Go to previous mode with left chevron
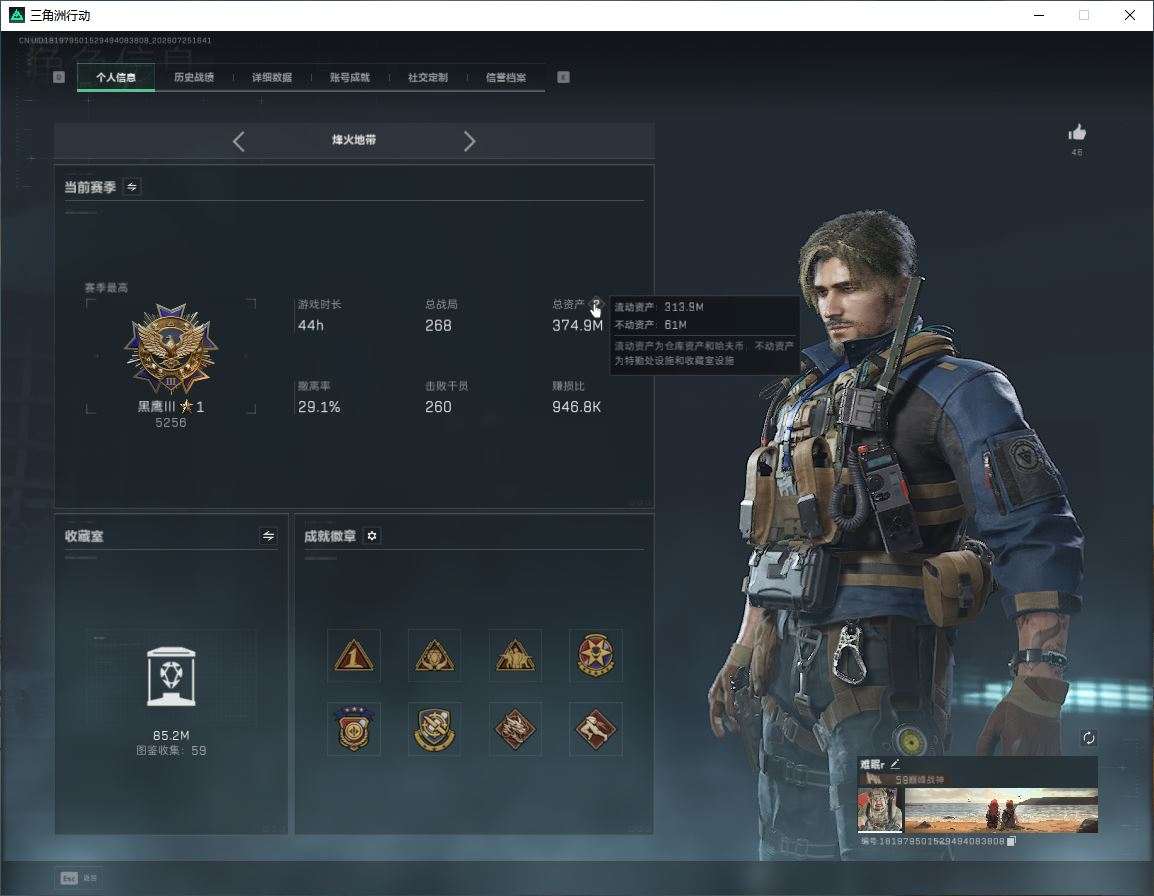1154x896 pixels. click(x=238, y=141)
